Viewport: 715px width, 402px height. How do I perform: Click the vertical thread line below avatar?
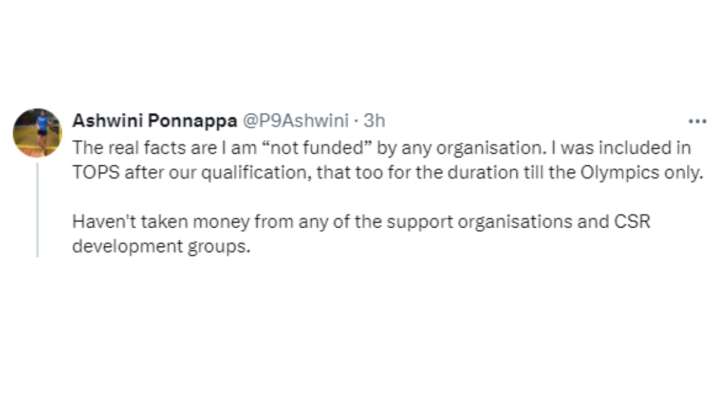tap(37, 208)
